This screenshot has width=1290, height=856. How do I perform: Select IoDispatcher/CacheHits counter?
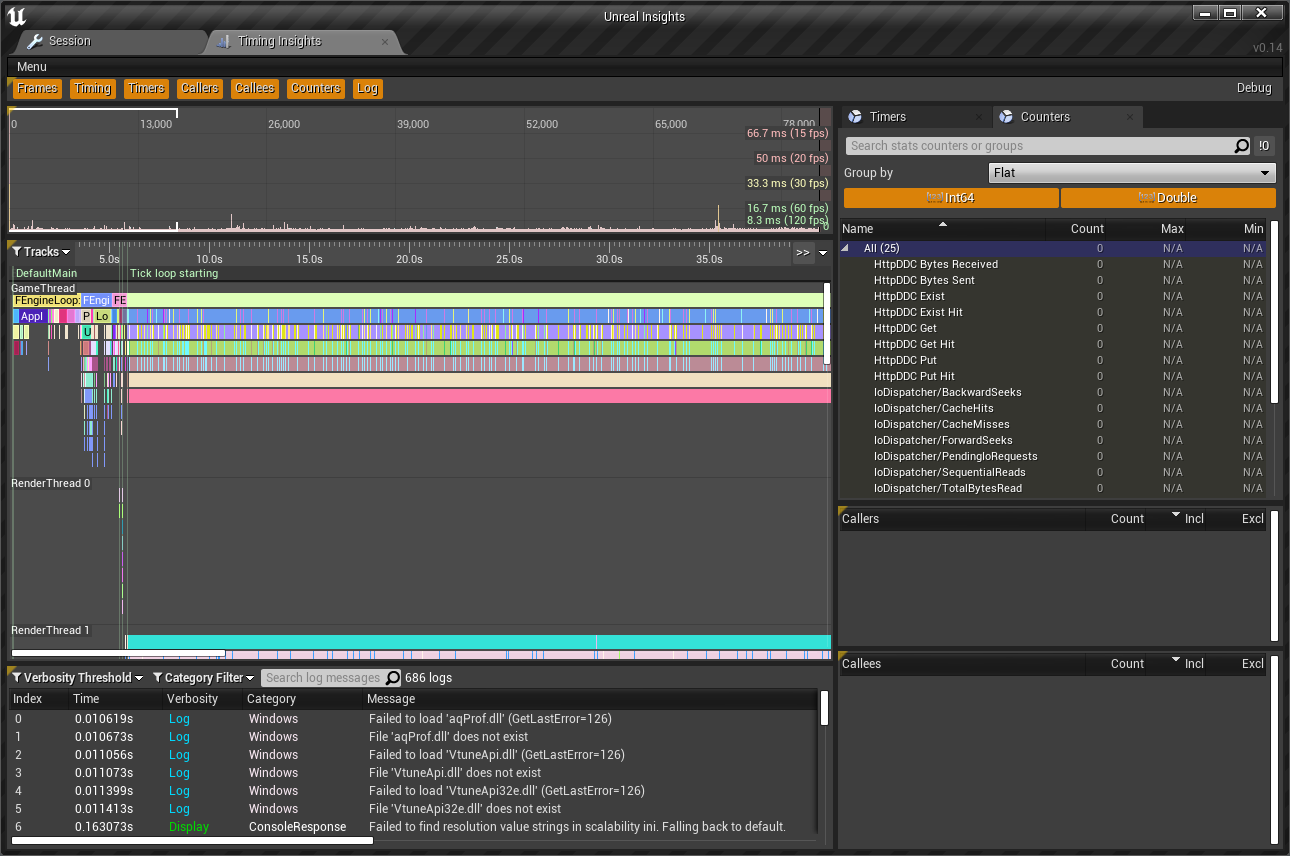[x=1054, y=408]
